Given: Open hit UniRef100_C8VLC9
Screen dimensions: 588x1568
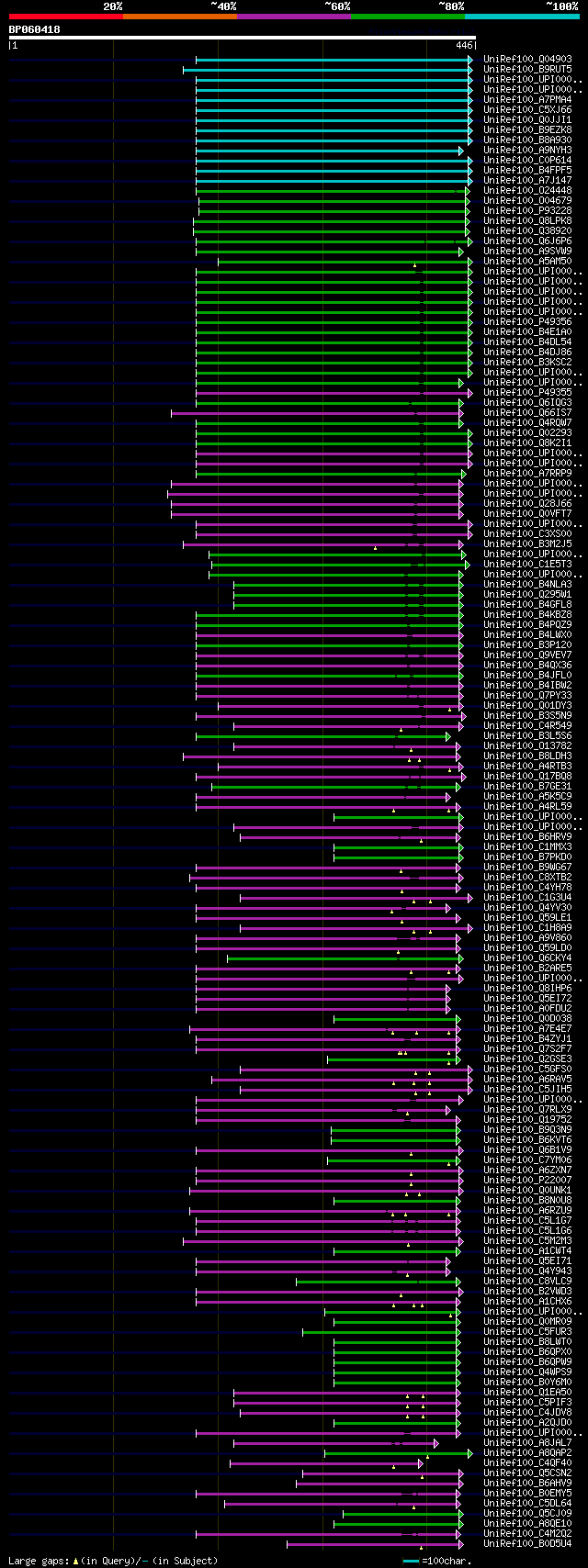Looking at the screenshot, I should coord(527,1282).
